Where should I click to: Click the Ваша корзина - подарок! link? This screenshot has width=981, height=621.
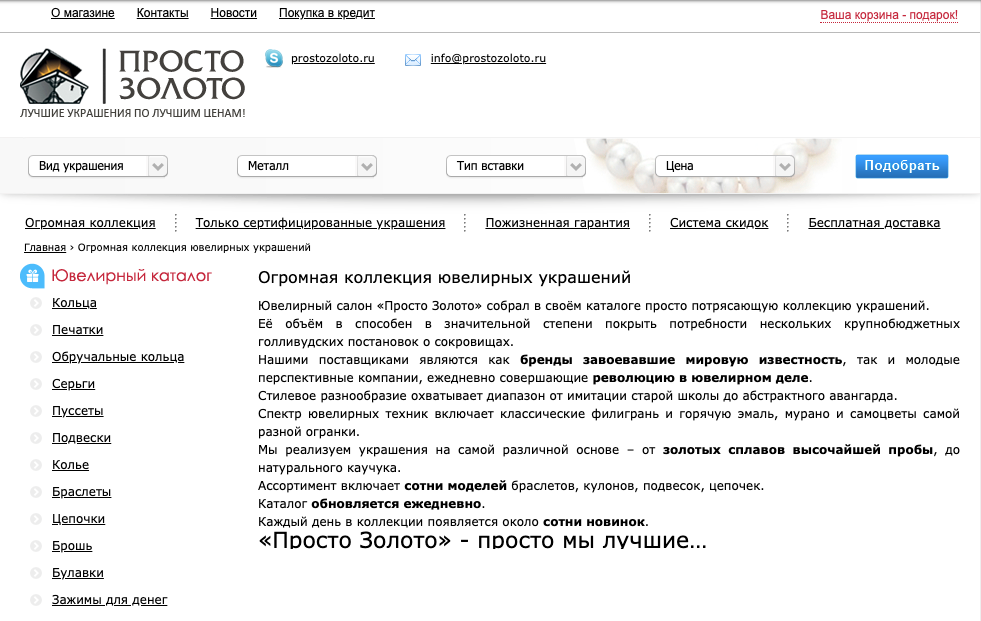tap(888, 15)
